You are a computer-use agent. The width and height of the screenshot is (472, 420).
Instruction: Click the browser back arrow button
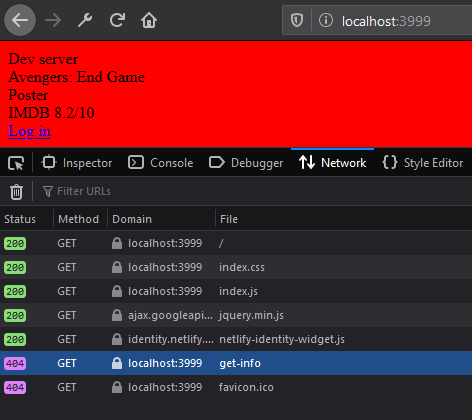click(x=20, y=21)
